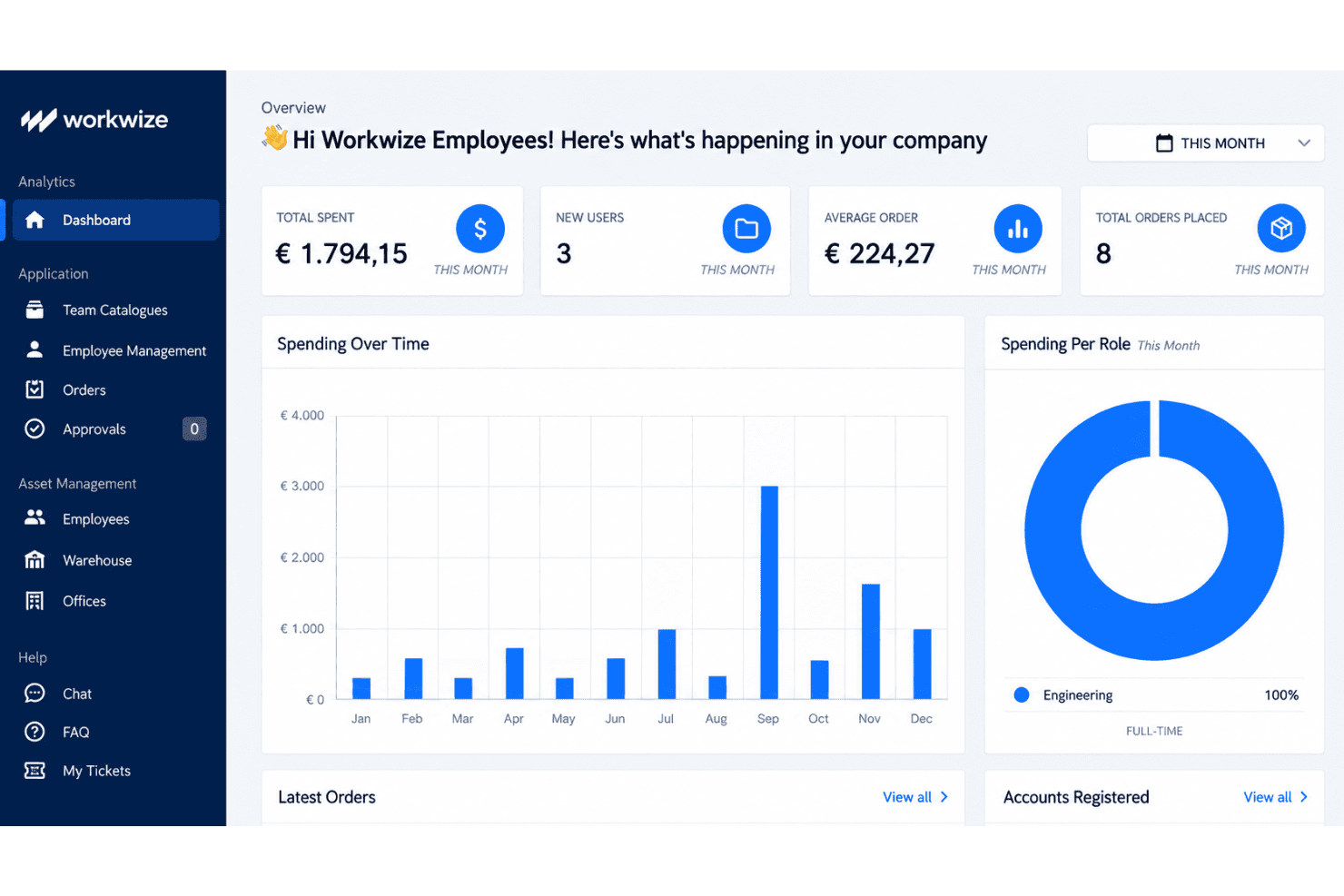
Task: Click the FULL-TIME label under the chart
Action: [x=1154, y=731]
